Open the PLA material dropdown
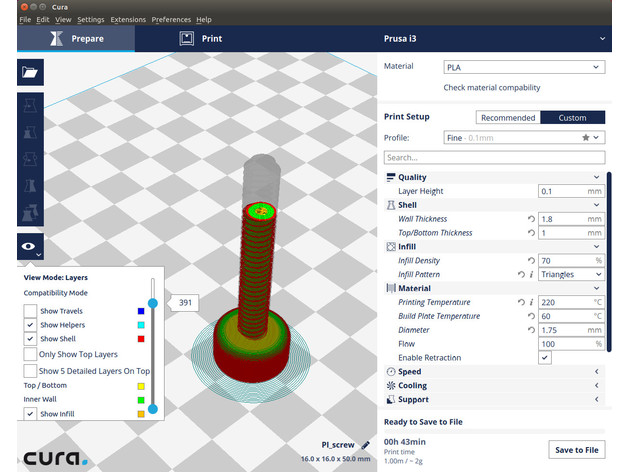 [524, 67]
